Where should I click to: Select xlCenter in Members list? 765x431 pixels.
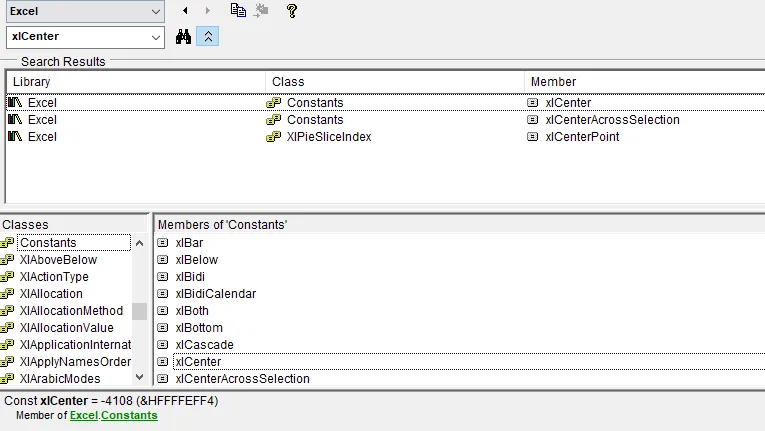pos(198,362)
